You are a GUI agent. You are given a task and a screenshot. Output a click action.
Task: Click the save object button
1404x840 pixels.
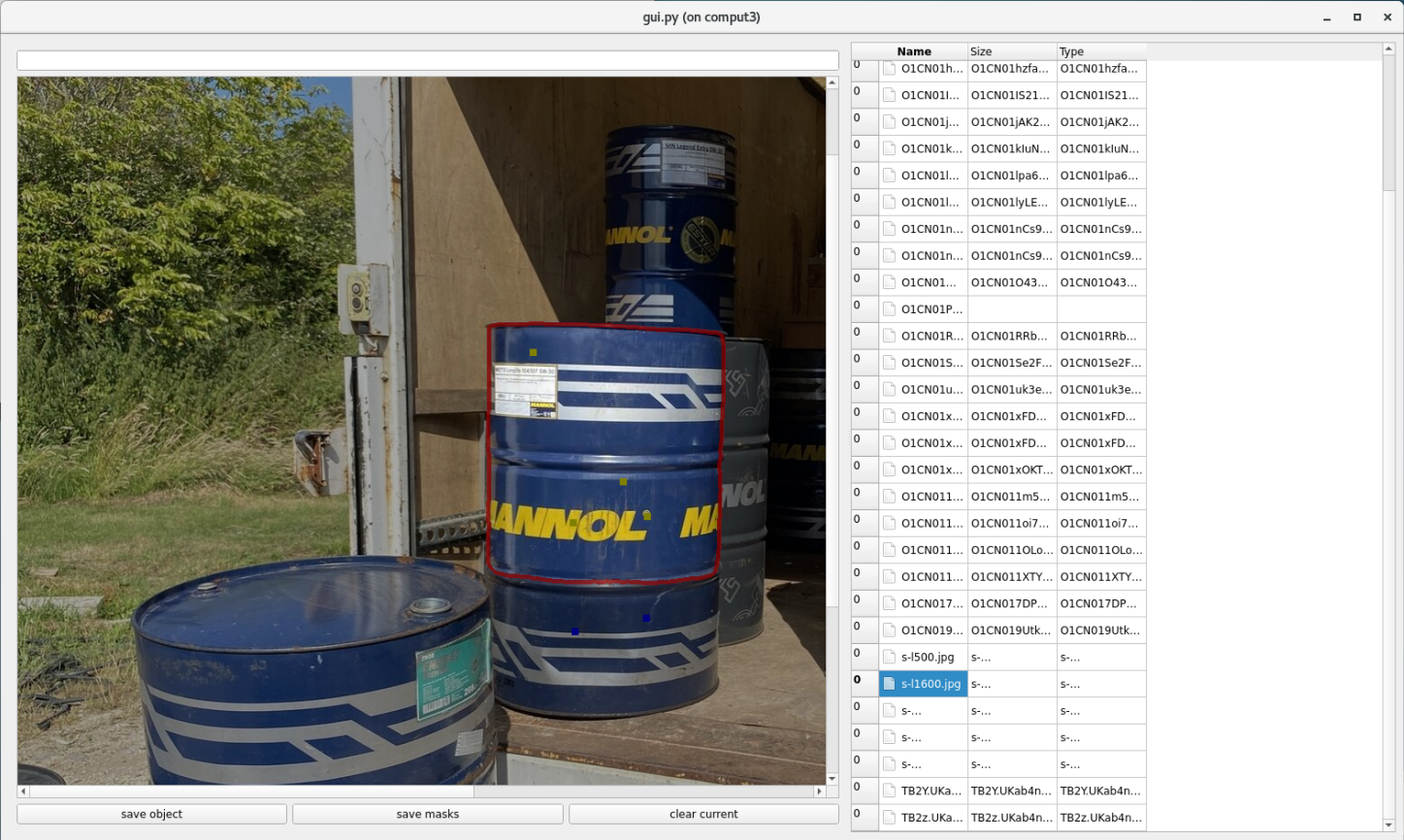pos(151,814)
